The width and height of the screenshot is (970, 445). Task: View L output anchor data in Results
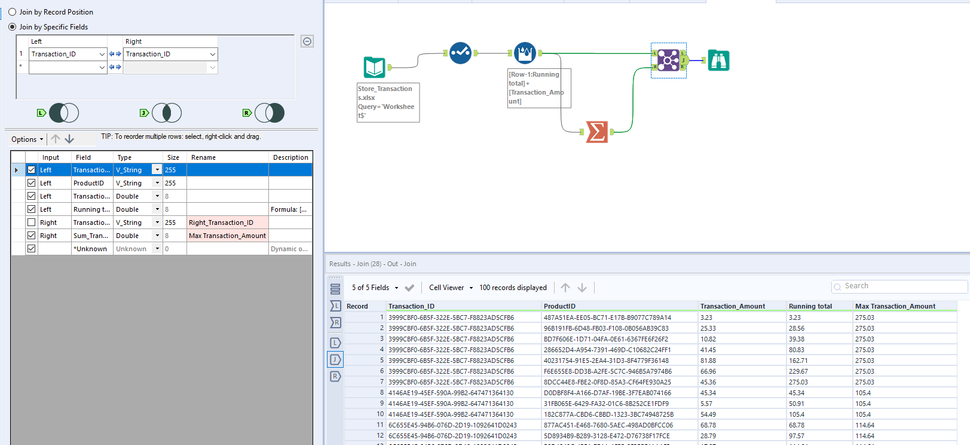[335, 342]
